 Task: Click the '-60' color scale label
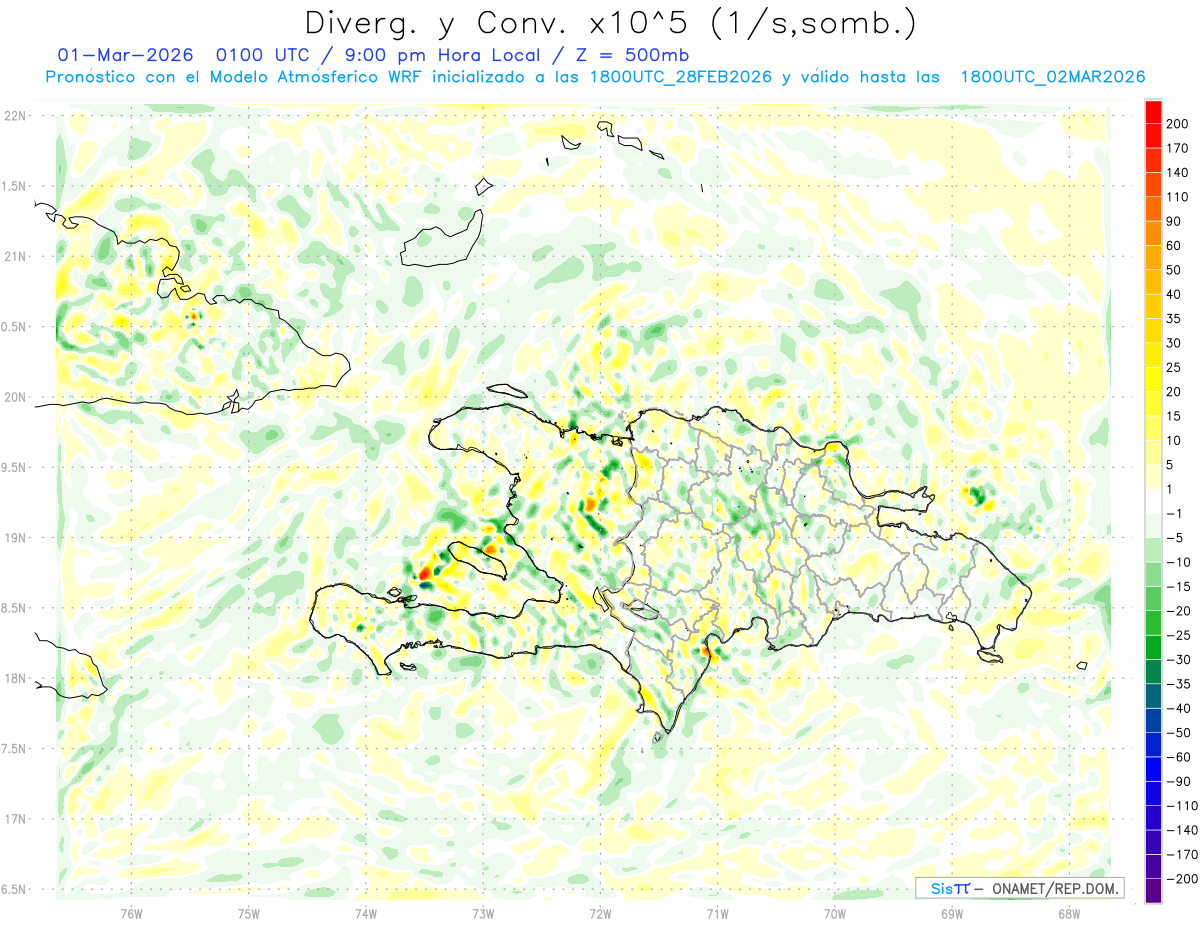[x=1178, y=757]
